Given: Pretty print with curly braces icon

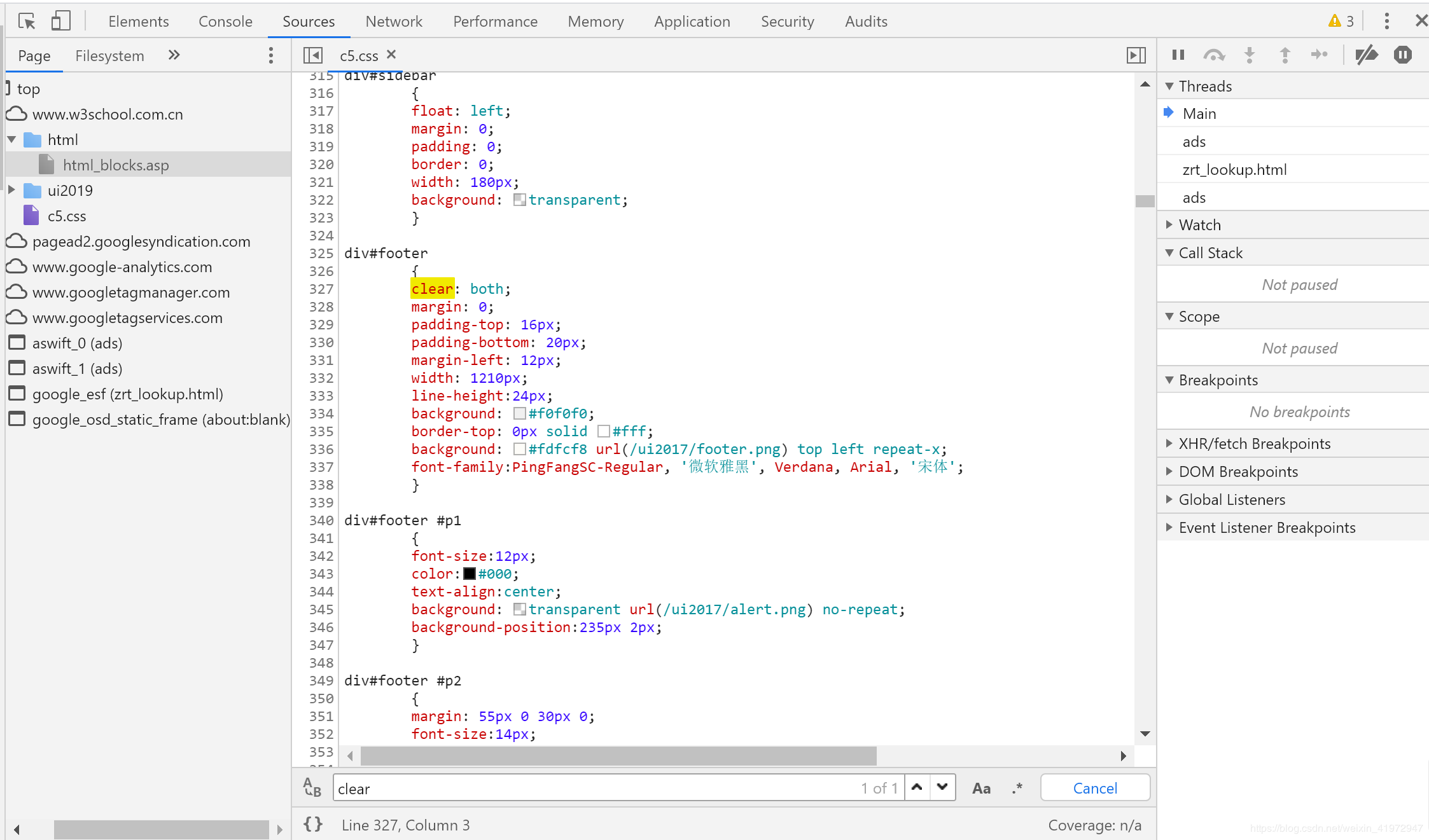Looking at the screenshot, I should 313,825.
